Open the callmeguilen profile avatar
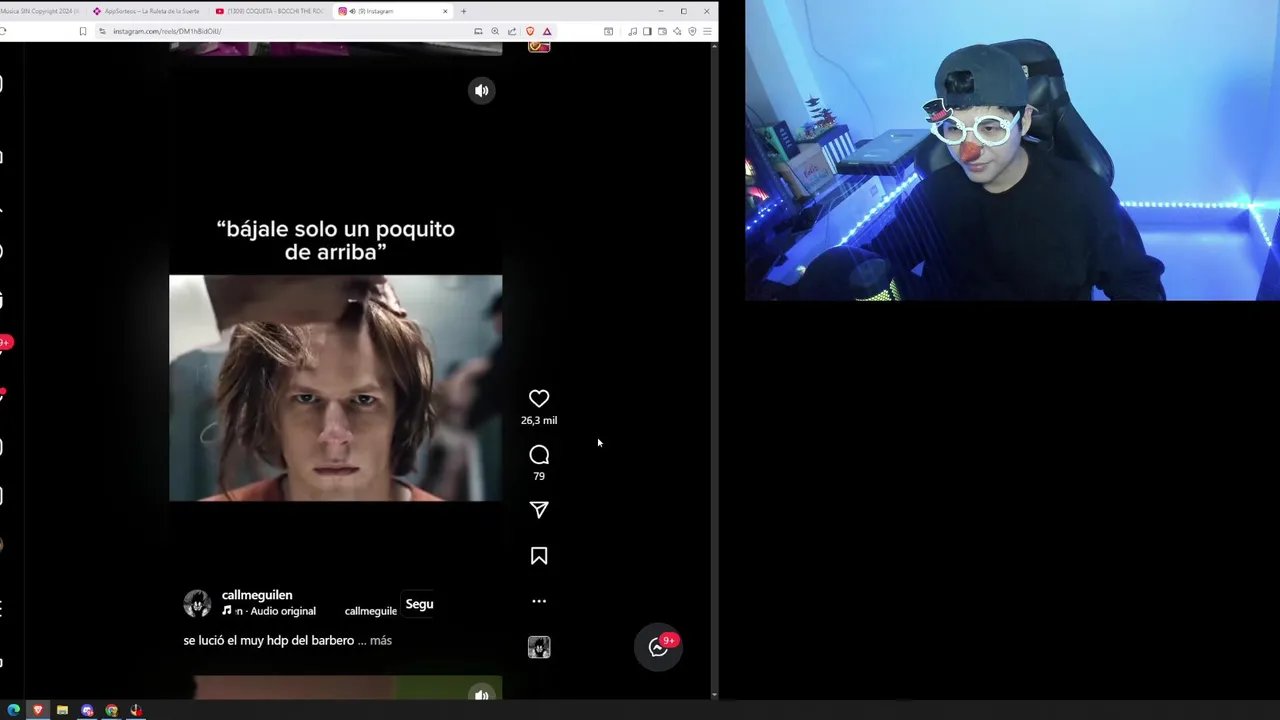The height and width of the screenshot is (720, 1280). click(x=197, y=603)
